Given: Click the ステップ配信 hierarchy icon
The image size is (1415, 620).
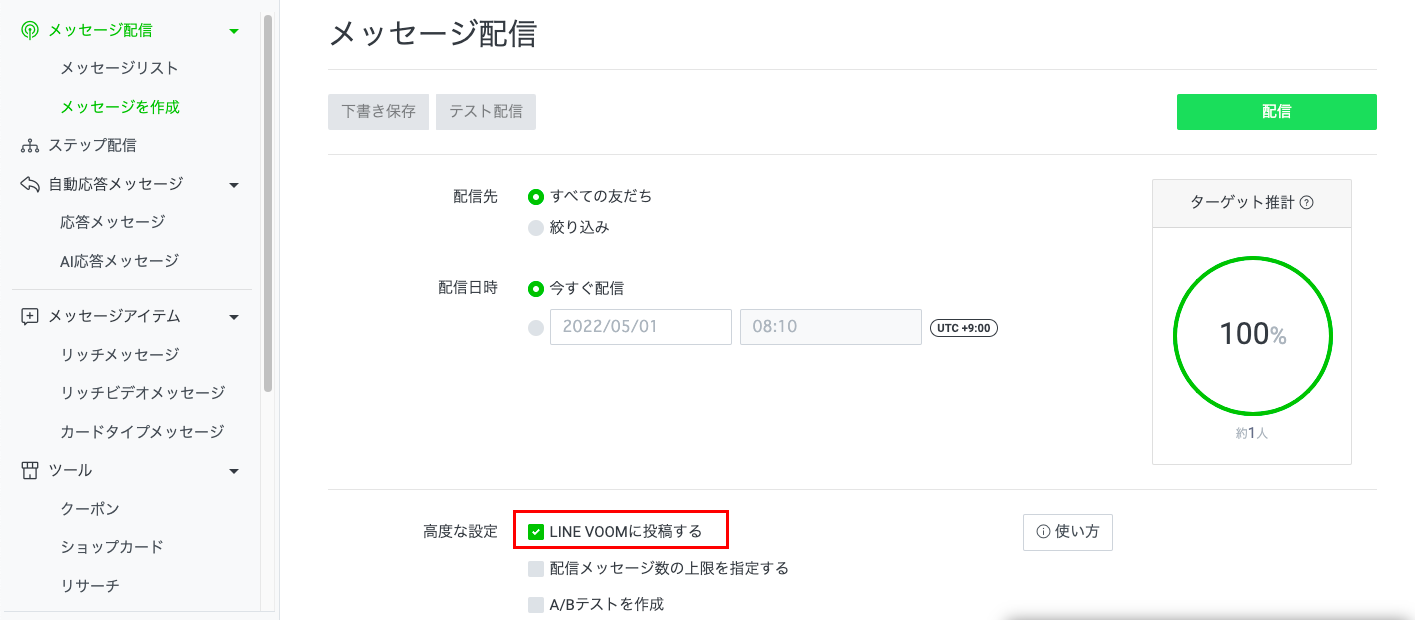Looking at the screenshot, I should click(x=30, y=146).
